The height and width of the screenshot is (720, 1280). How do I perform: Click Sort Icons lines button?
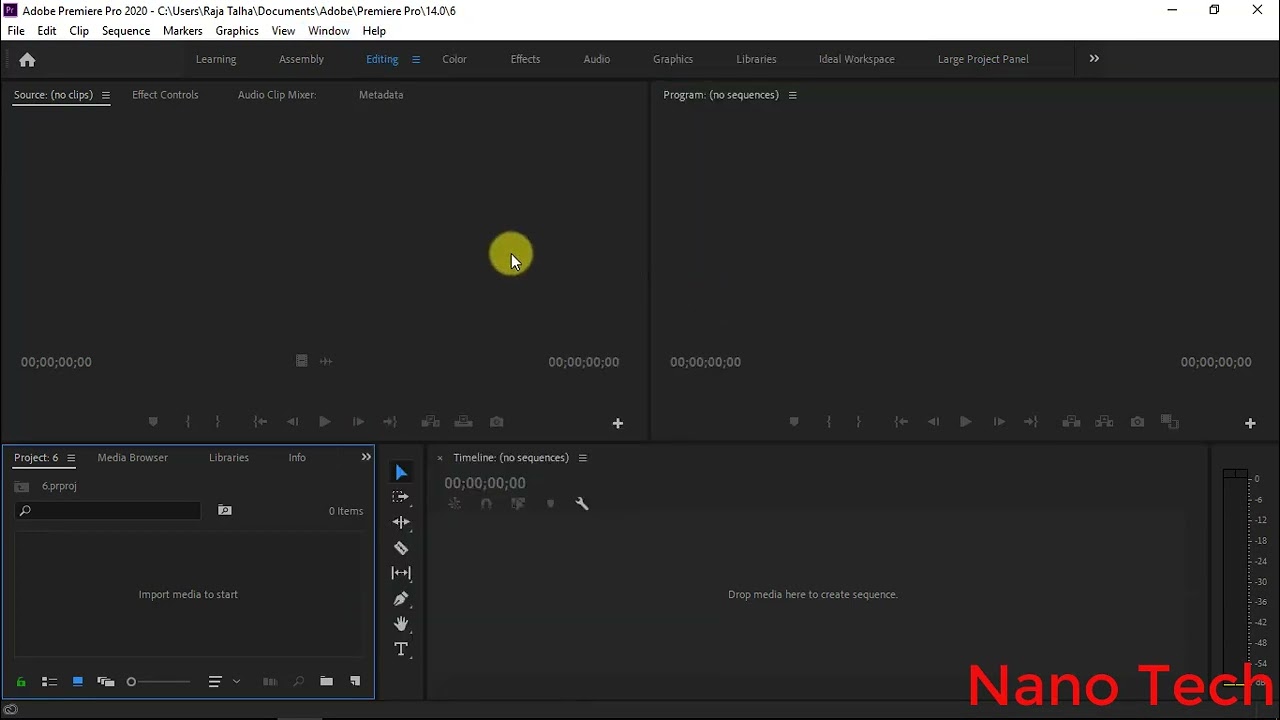pyautogui.click(x=215, y=682)
